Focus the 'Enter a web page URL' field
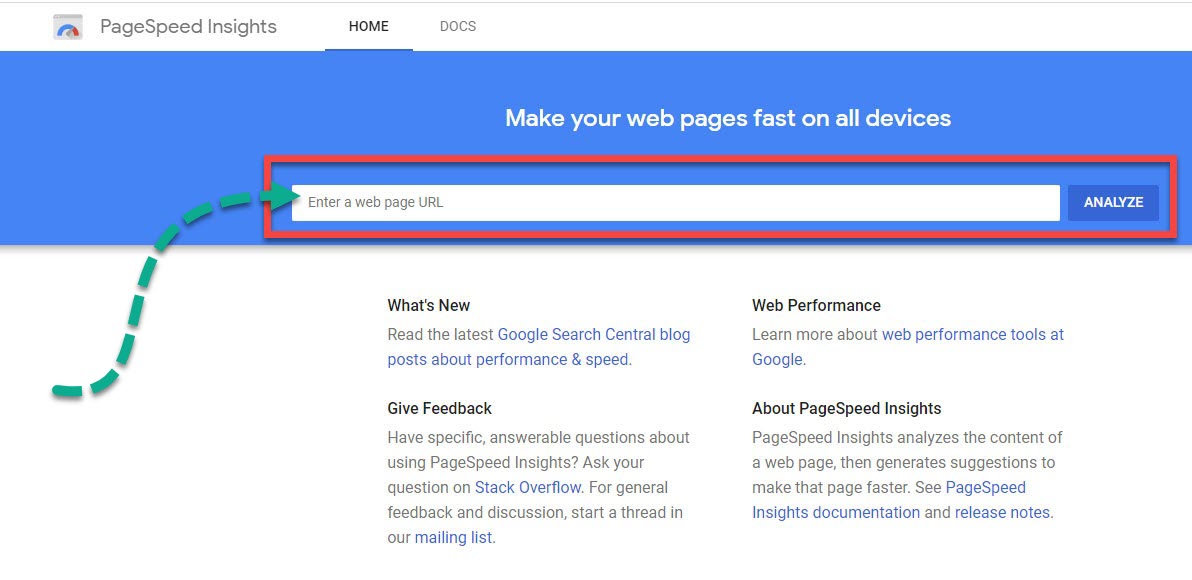Image resolution: width=1192 pixels, height=580 pixels. (x=675, y=202)
